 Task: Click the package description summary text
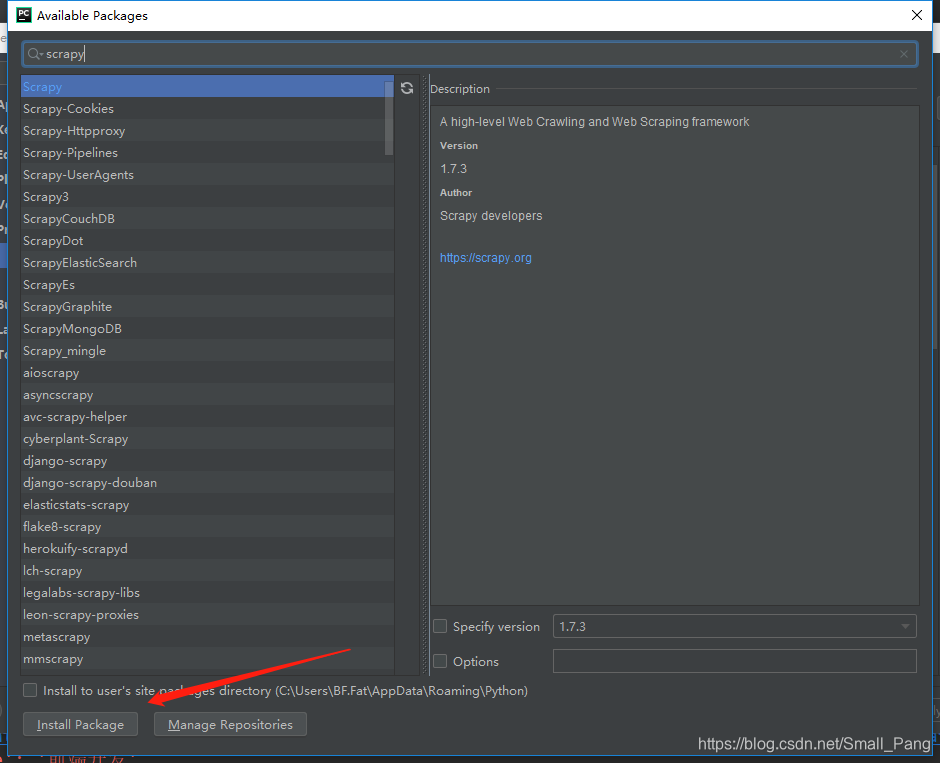(x=594, y=122)
